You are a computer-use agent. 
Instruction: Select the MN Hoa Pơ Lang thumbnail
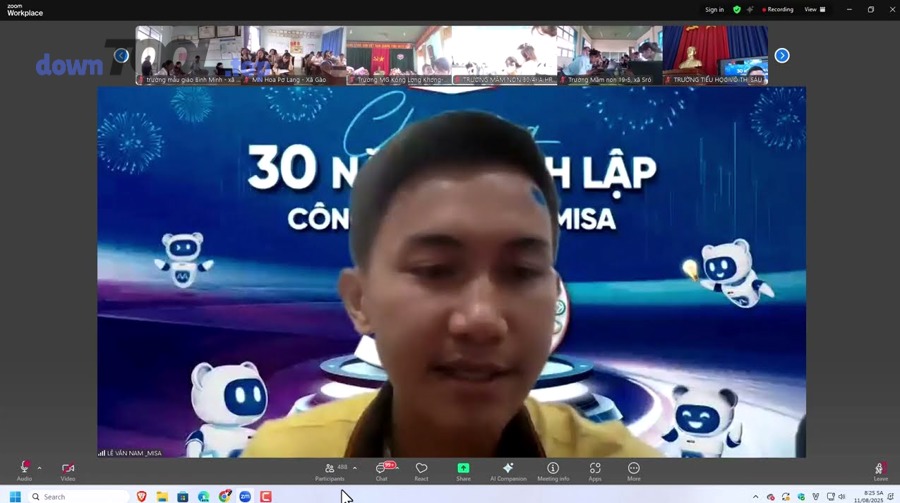coord(293,55)
